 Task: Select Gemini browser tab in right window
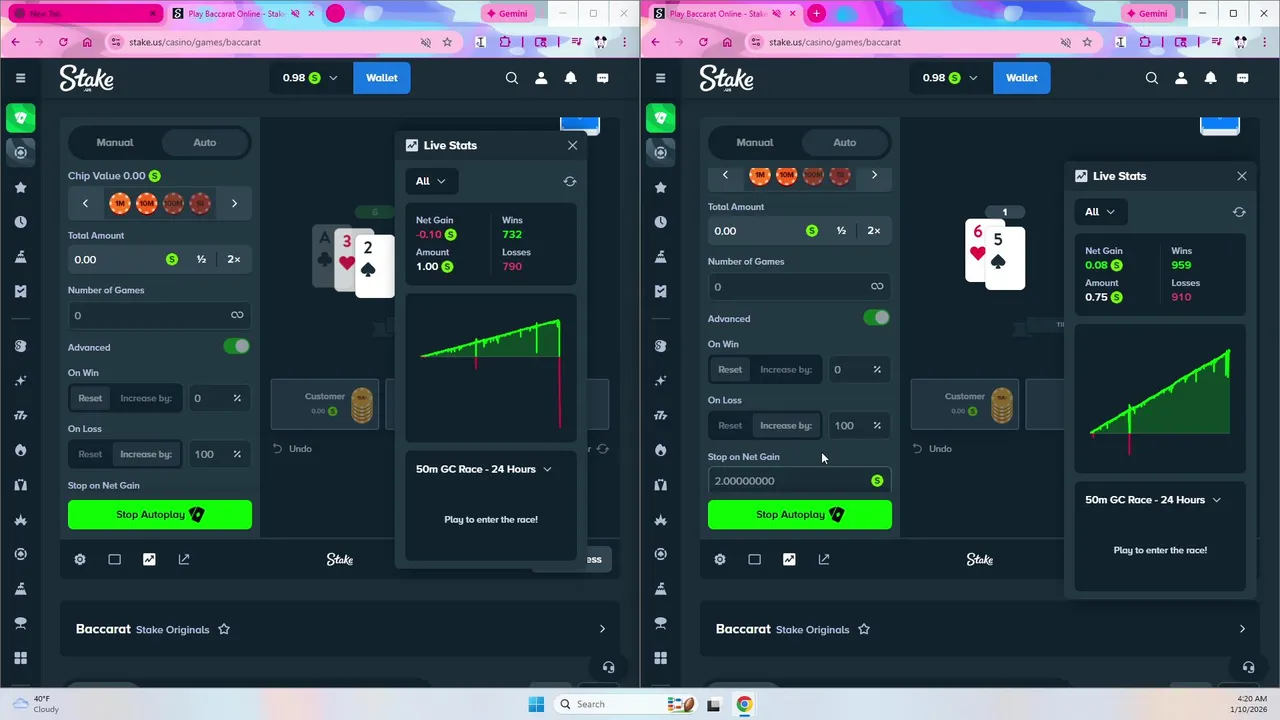click(1146, 14)
